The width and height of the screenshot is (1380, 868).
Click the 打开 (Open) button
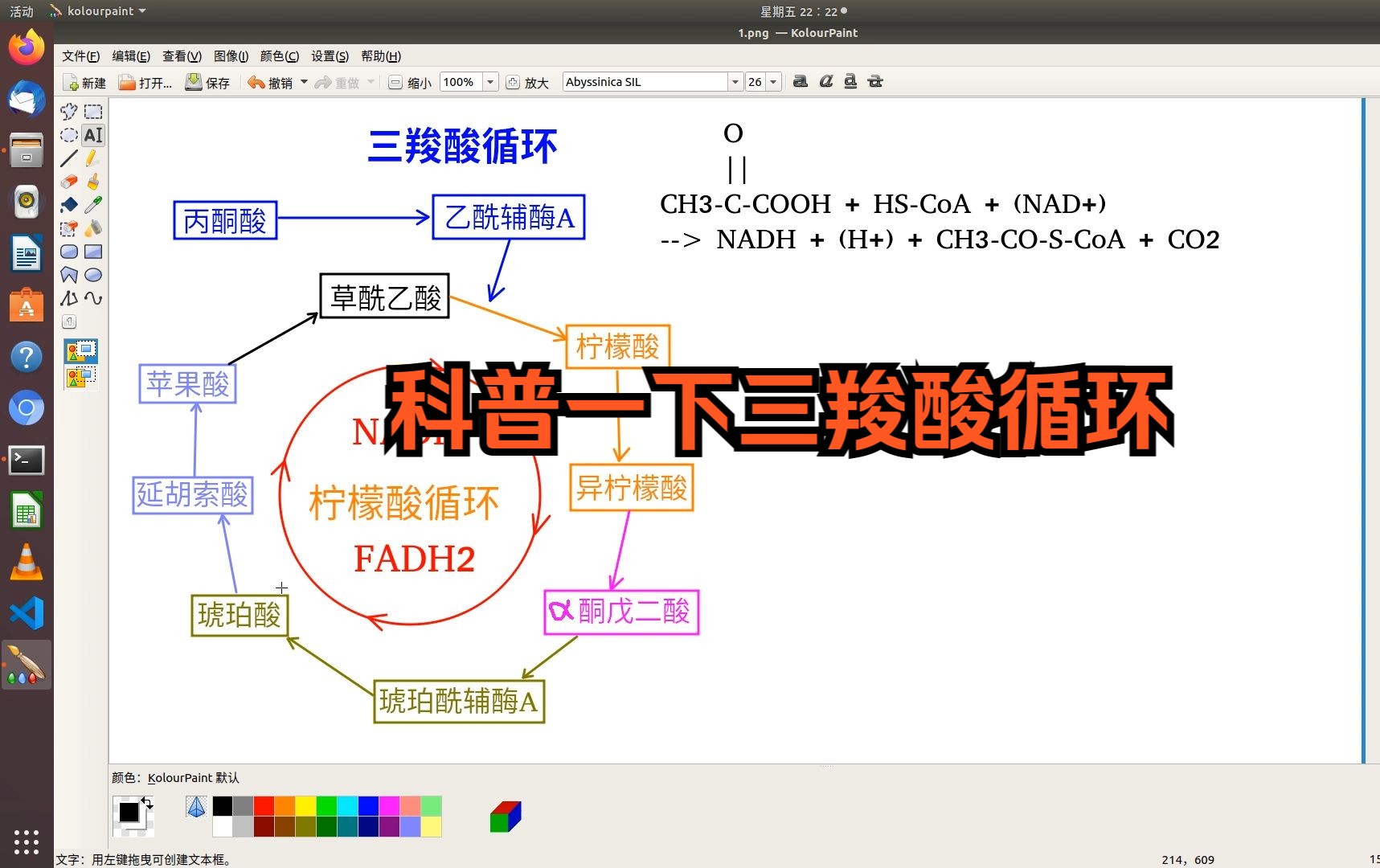[145, 82]
